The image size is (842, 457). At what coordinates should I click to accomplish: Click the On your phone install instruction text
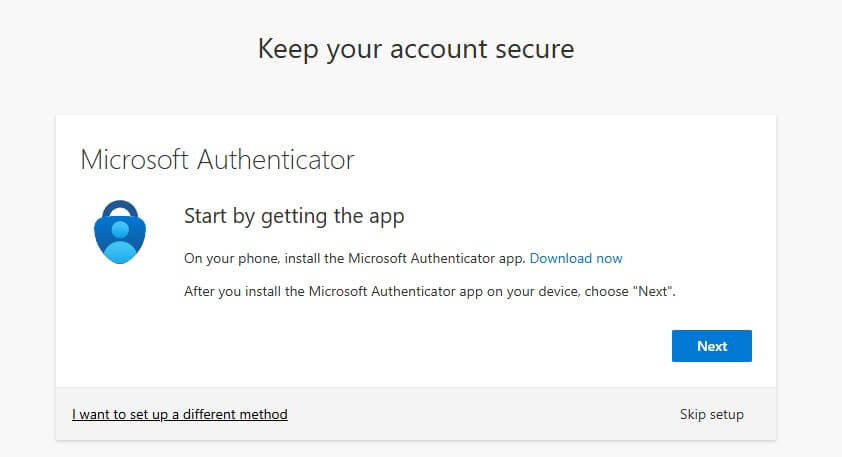tap(355, 258)
